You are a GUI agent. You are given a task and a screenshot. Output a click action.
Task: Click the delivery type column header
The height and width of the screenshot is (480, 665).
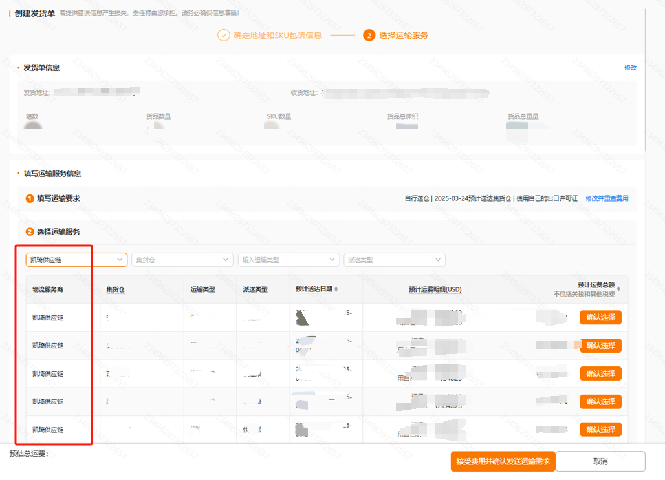point(255,290)
